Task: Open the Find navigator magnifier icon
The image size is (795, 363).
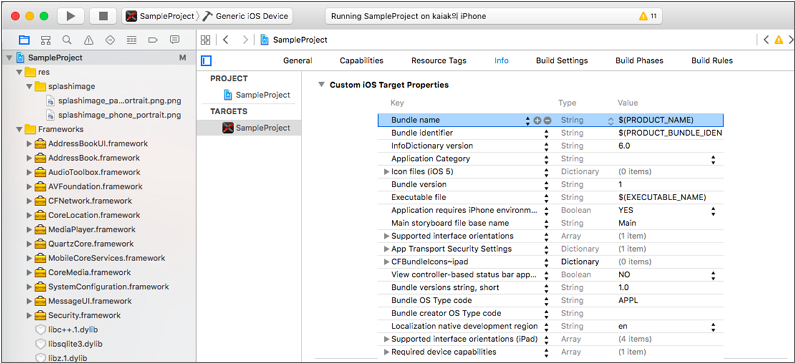Action: click(67, 40)
